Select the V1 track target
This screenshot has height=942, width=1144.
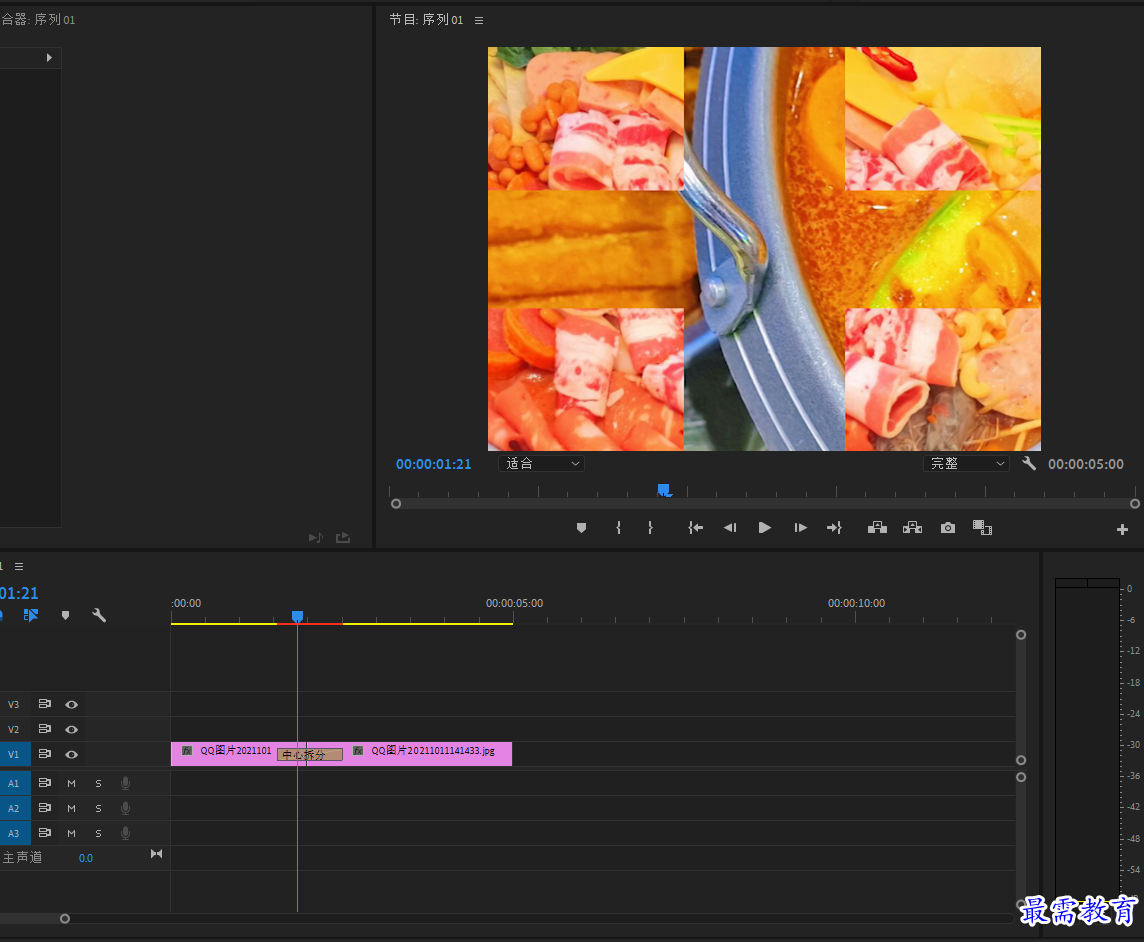point(14,754)
